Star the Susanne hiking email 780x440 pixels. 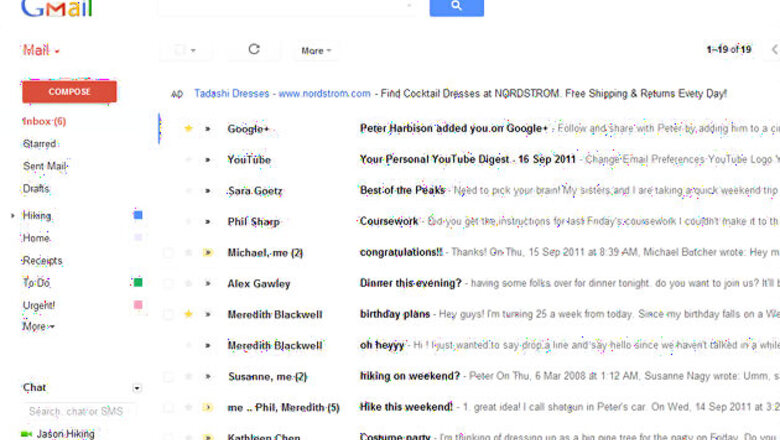(x=189, y=376)
